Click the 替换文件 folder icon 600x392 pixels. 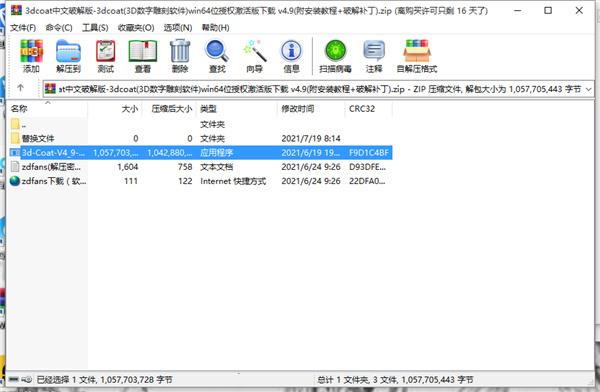click(x=15, y=138)
